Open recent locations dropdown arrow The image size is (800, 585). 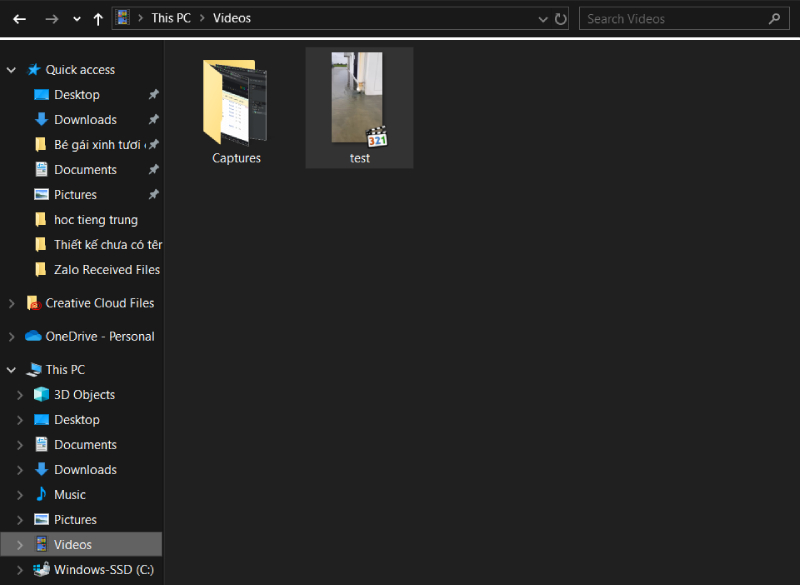coord(77,19)
